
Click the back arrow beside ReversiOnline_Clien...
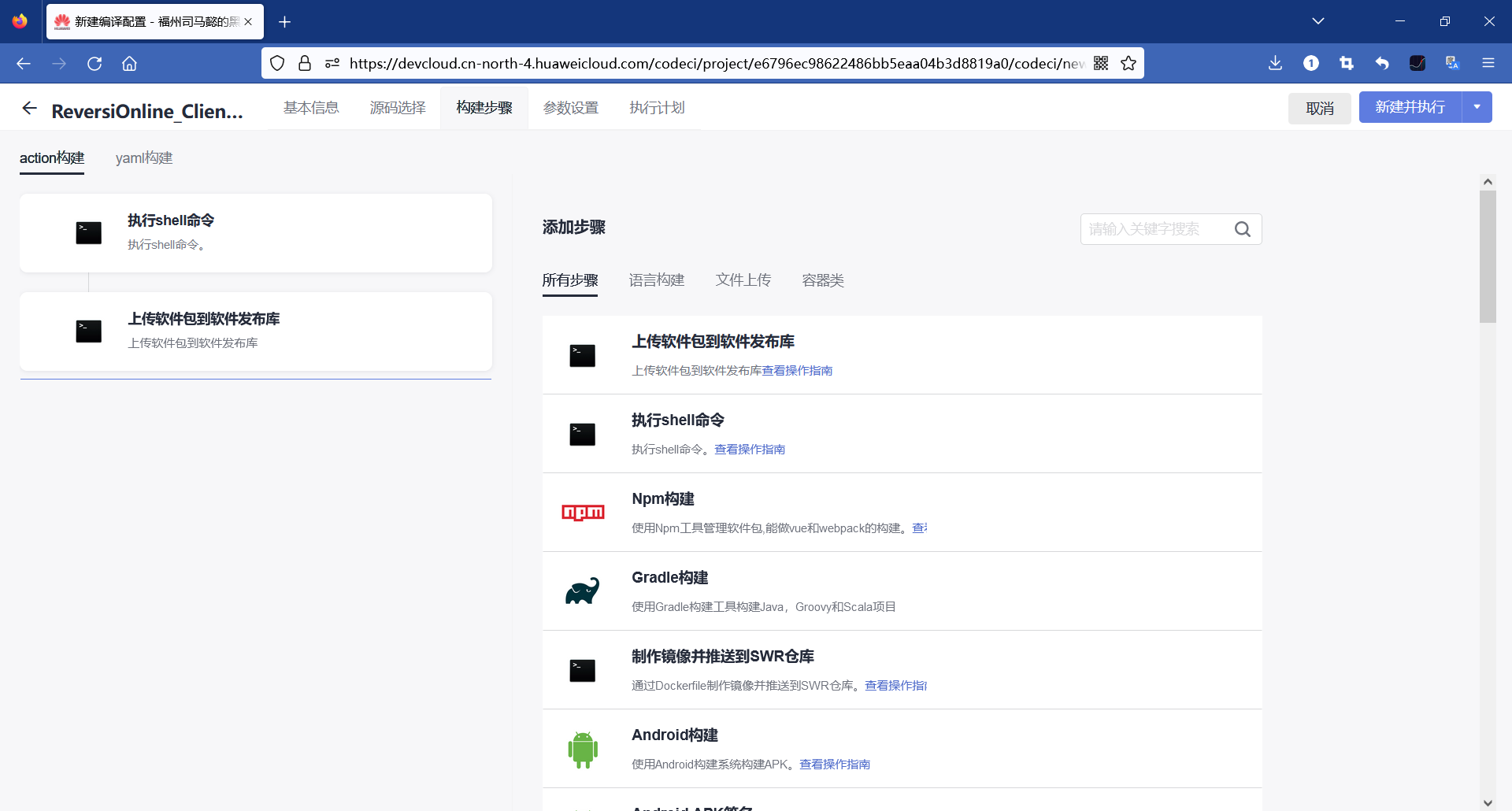pyautogui.click(x=29, y=108)
